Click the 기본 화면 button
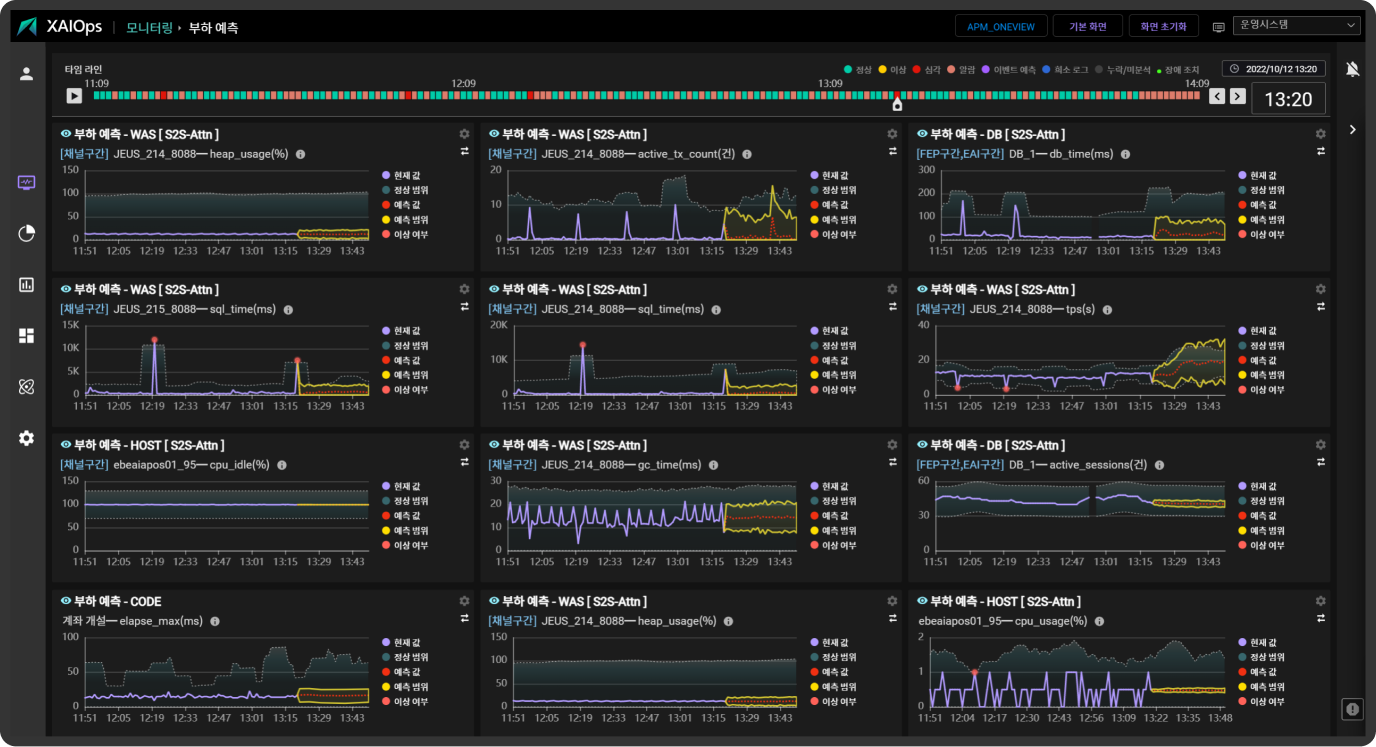The image size is (1376, 747). pyautogui.click(x=1088, y=27)
